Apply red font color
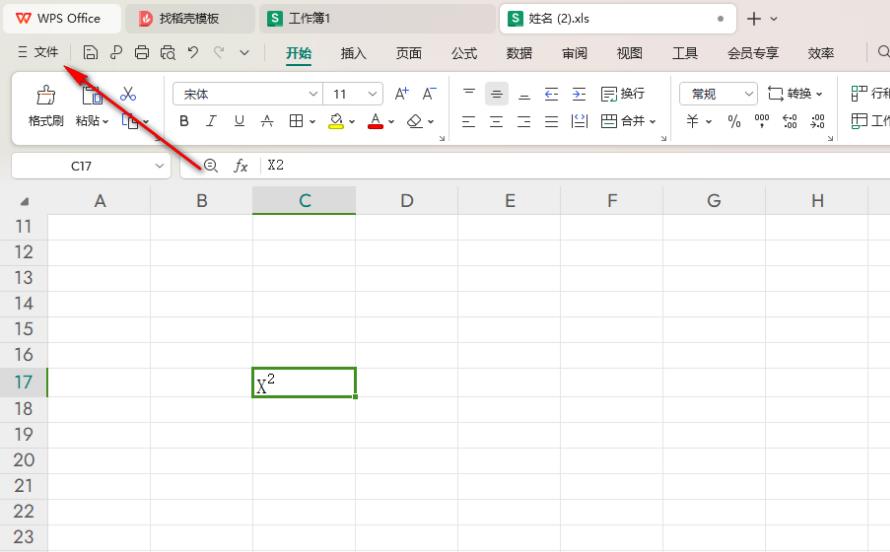This screenshot has height=552, width=890. click(375, 121)
